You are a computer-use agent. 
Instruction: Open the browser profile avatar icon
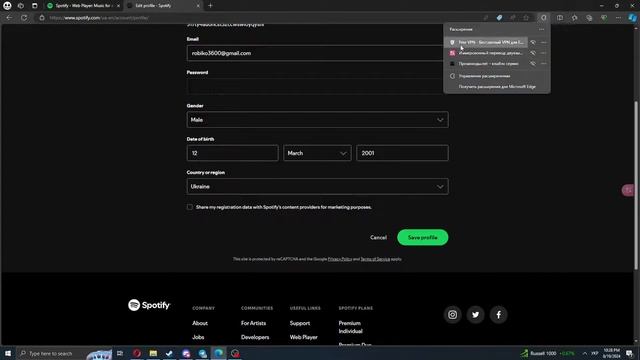tap(7, 6)
